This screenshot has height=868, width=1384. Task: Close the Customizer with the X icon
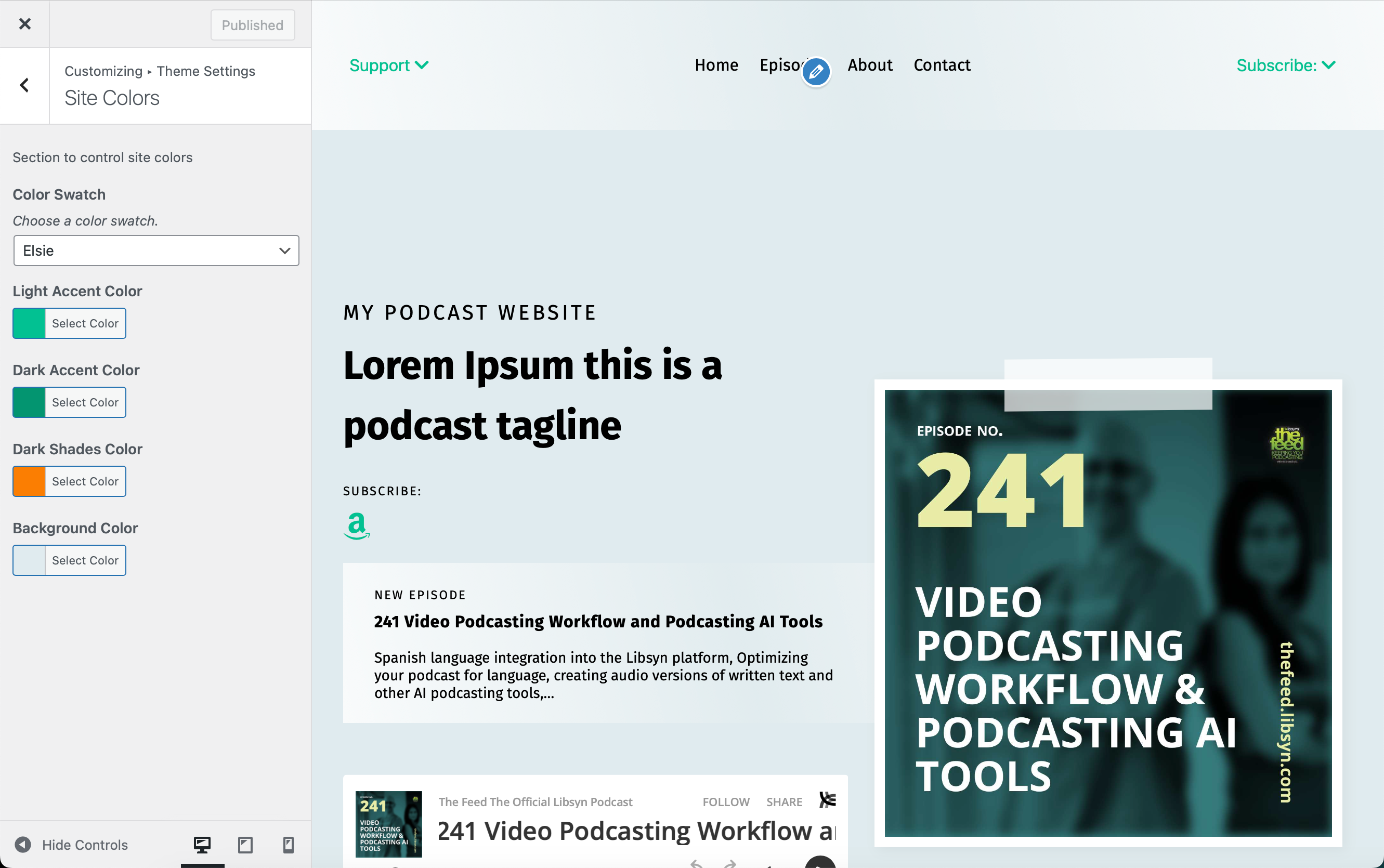pos(24,23)
